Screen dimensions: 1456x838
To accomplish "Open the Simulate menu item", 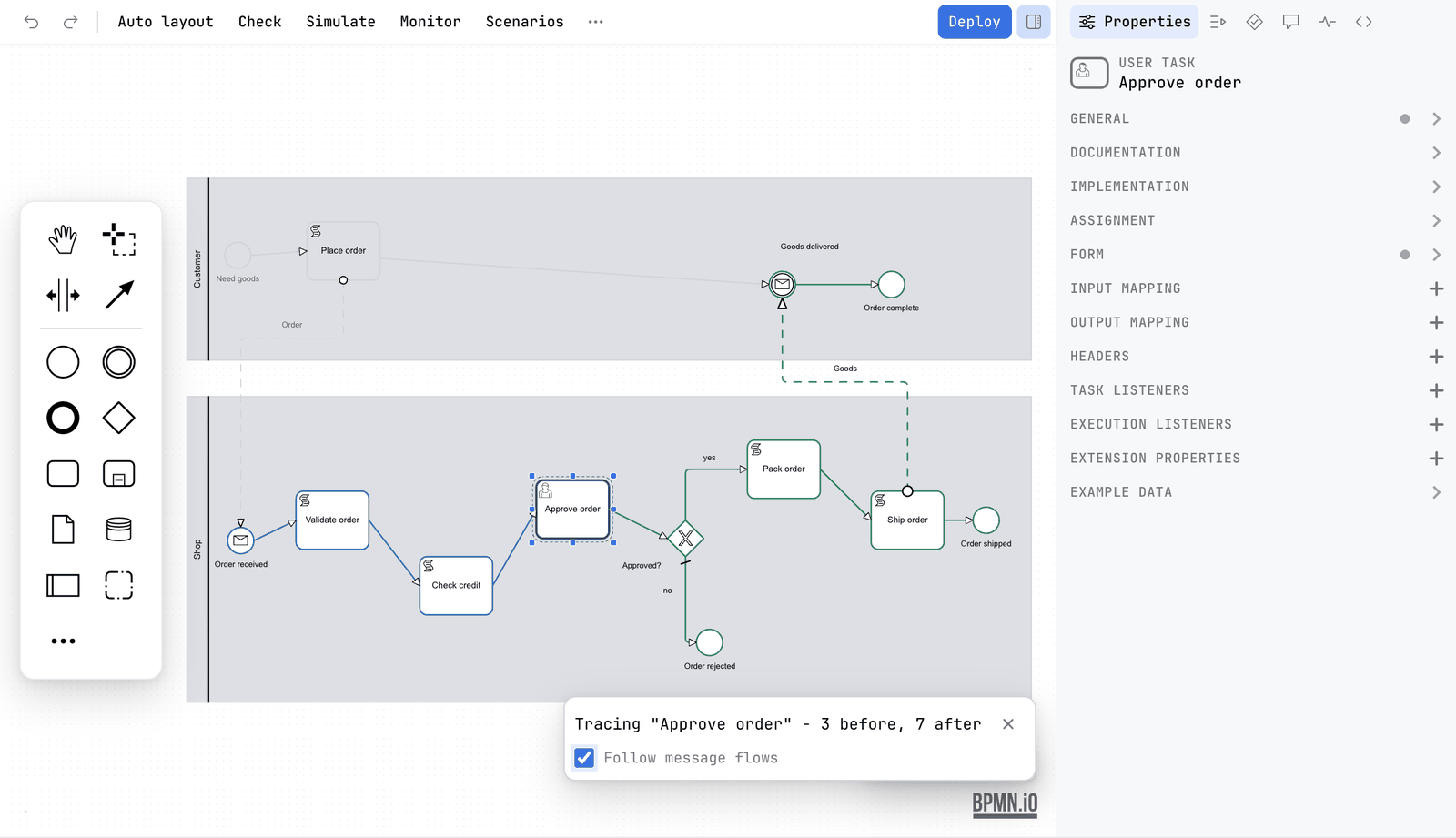I will click(340, 22).
